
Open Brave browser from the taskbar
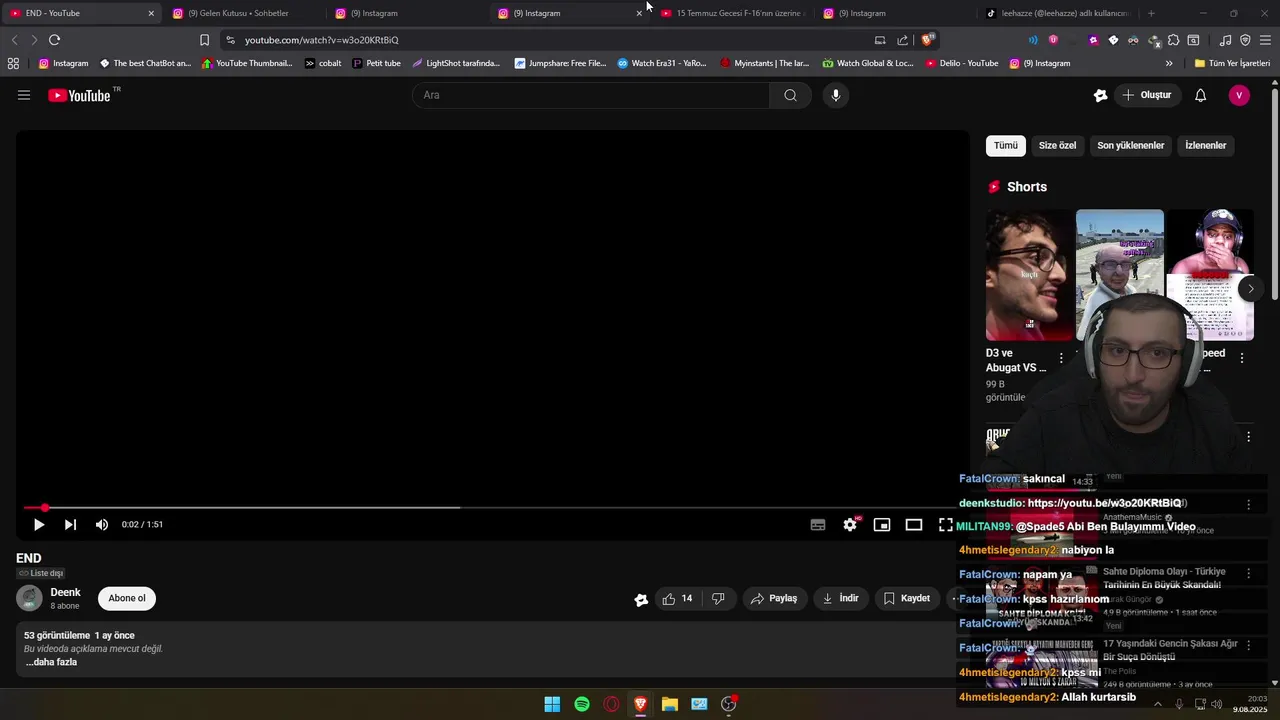pyautogui.click(x=641, y=704)
